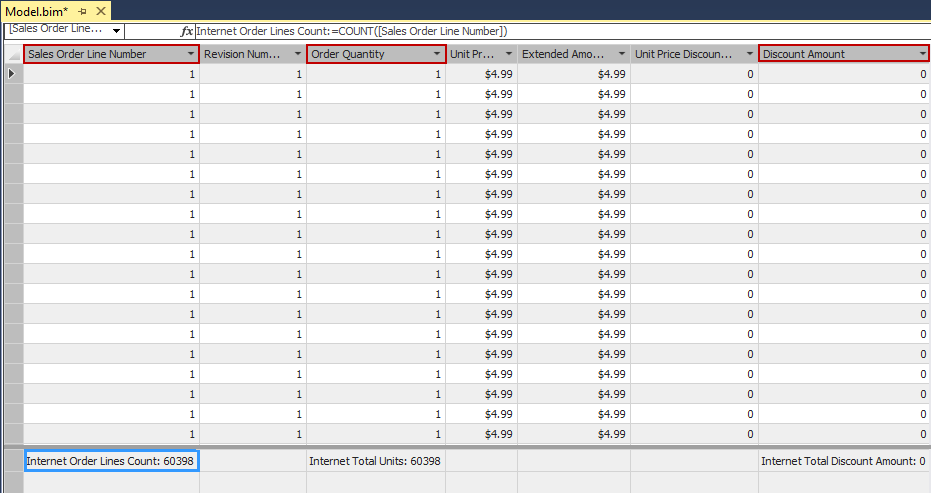Screen dimensions: 931x493
Task: Click the fx insert function icon
Action: click(187, 31)
